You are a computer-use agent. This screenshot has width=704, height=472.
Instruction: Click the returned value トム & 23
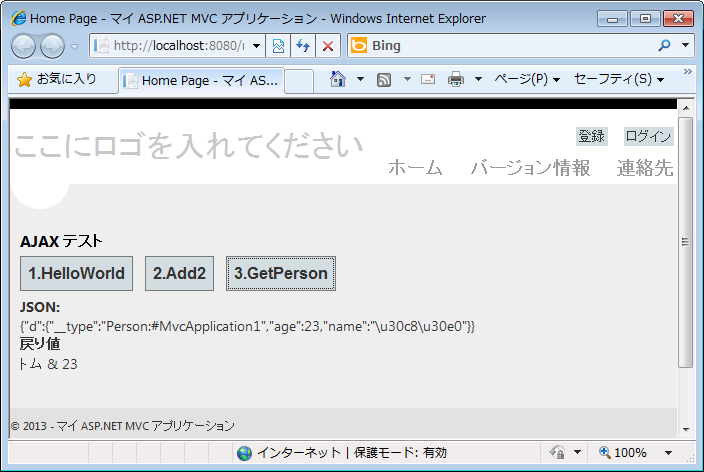pos(48,364)
